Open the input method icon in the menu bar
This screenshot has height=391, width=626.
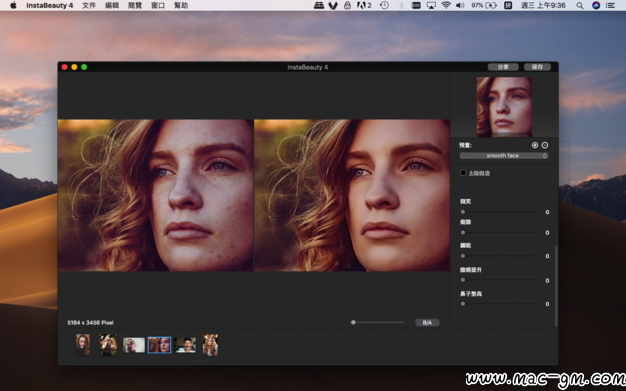pyautogui.click(x=508, y=5)
